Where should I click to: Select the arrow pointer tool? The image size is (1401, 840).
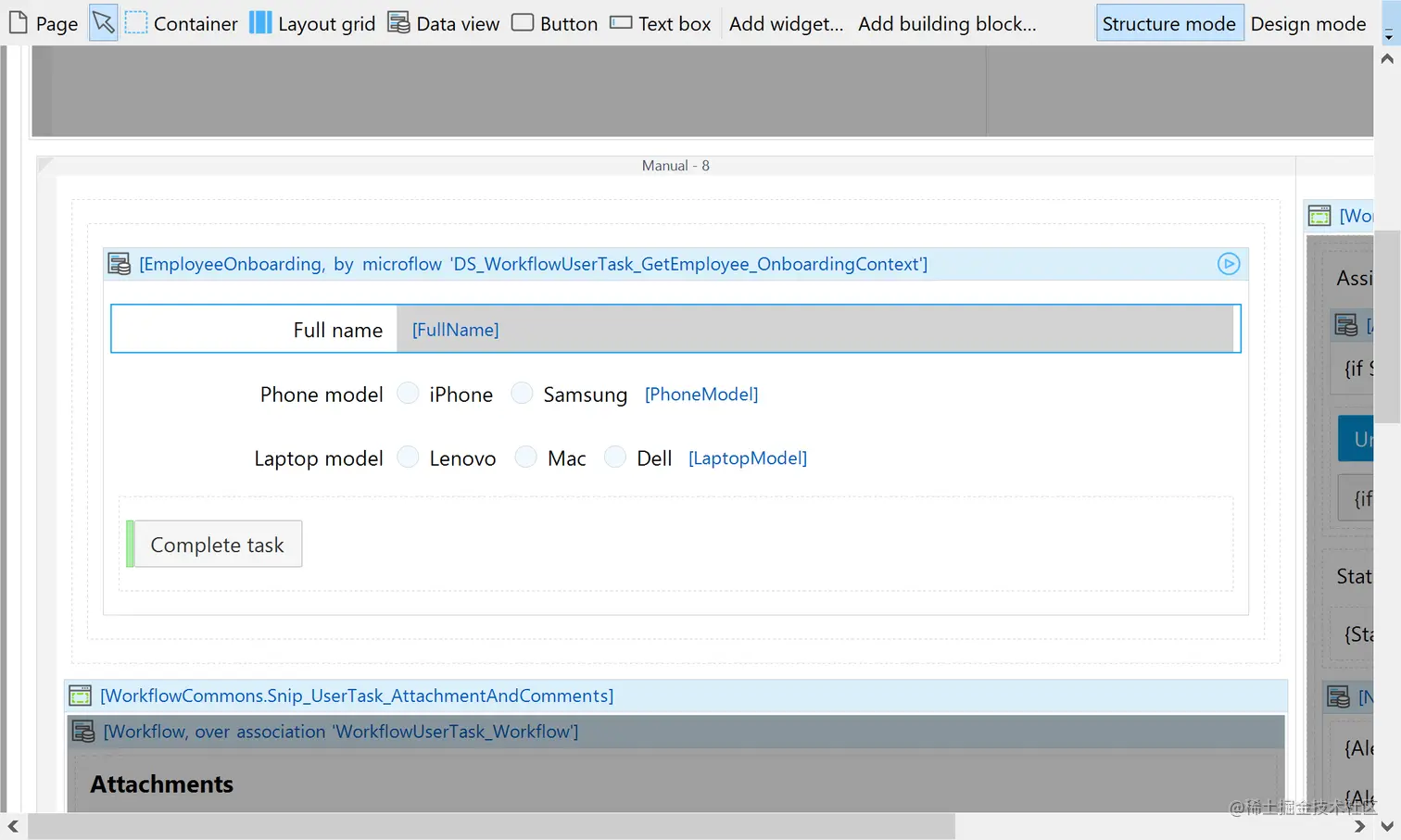tap(104, 22)
